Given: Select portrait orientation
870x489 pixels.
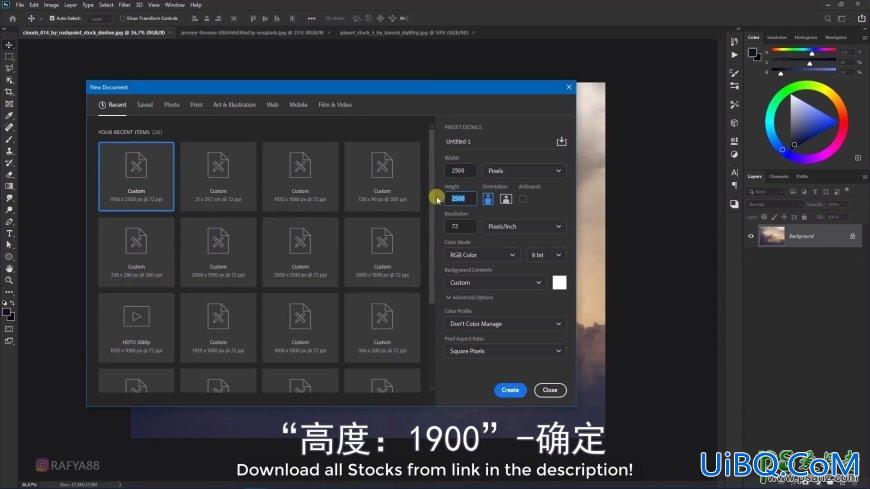Looking at the screenshot, I should pos(488,199).
